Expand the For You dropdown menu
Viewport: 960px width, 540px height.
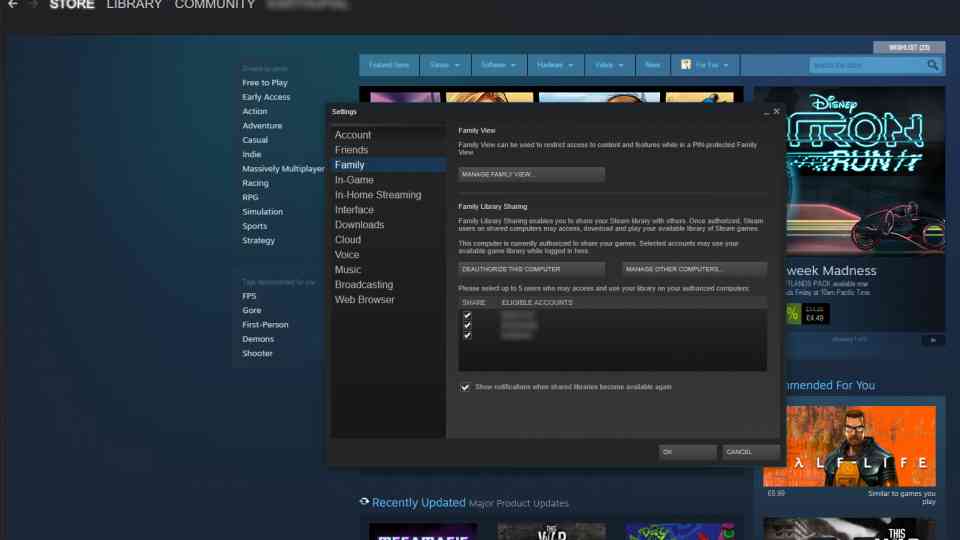click(705, 65)
